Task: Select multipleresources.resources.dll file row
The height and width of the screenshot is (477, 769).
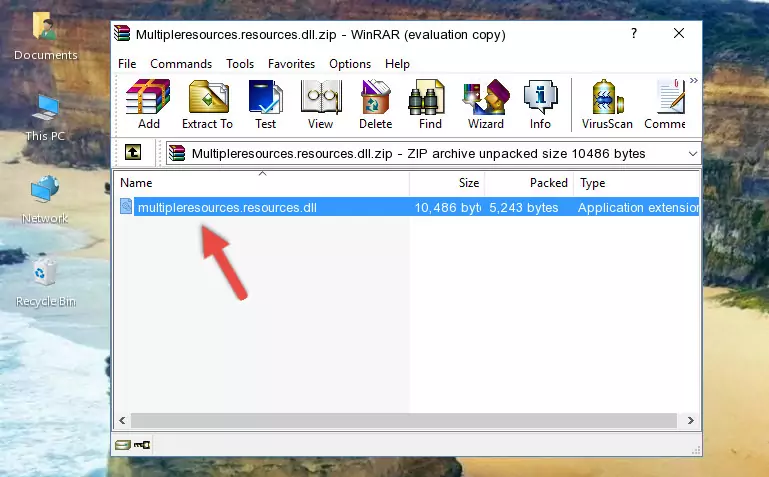Action: (x=410, y=207)
